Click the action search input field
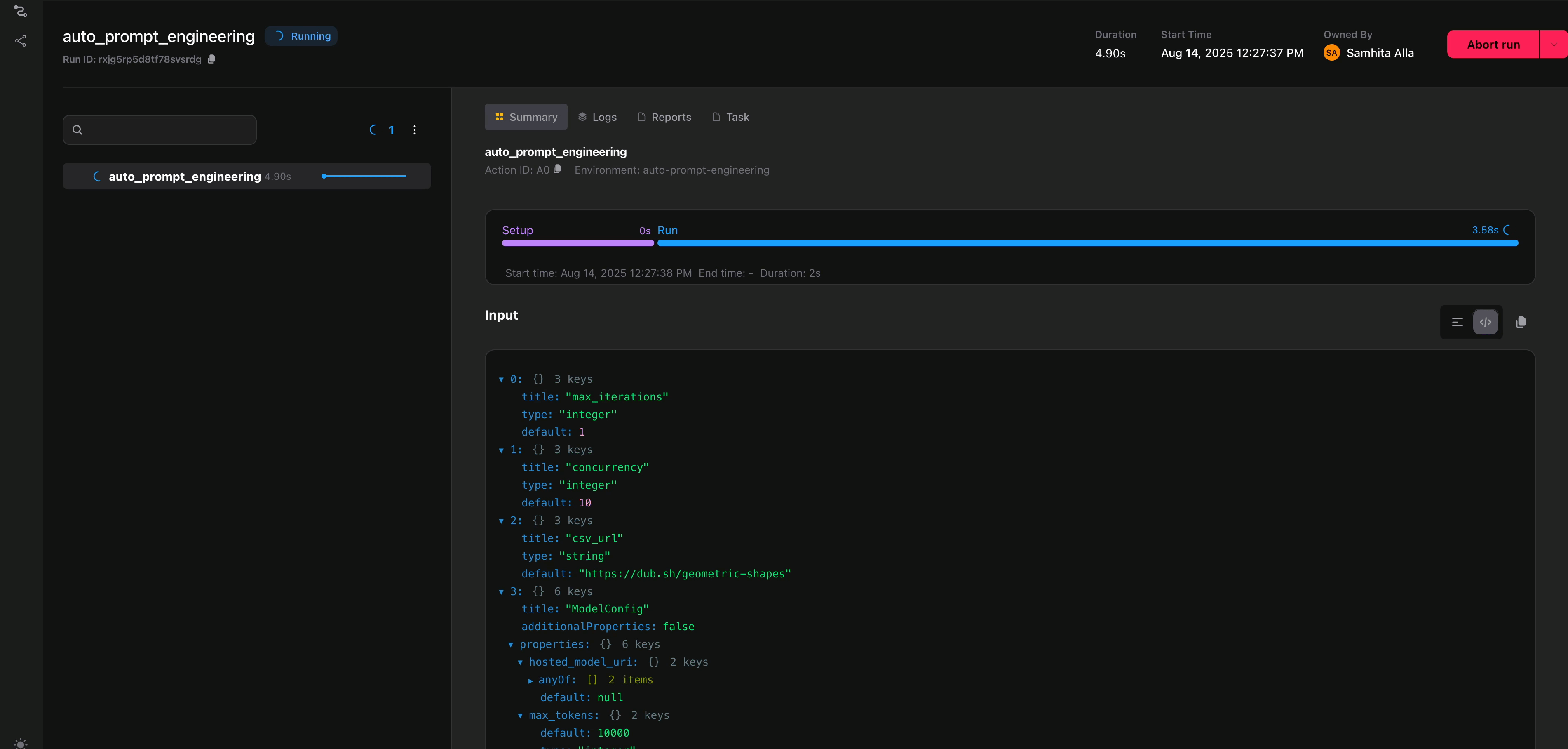This screenshot has height=749, width=1568. click(167, 130)
